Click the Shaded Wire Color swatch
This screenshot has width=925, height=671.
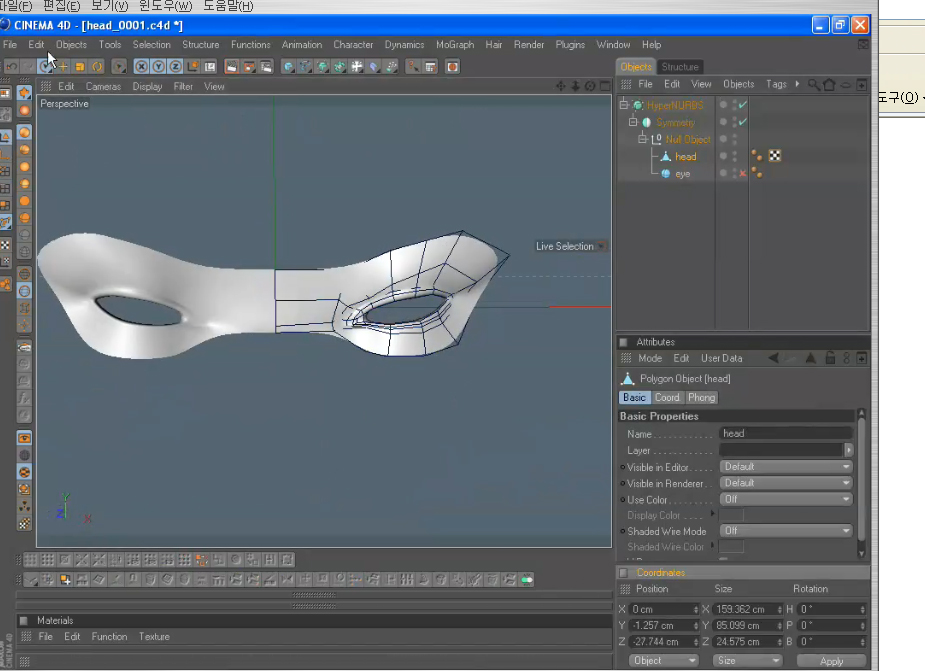pos(732,547)
